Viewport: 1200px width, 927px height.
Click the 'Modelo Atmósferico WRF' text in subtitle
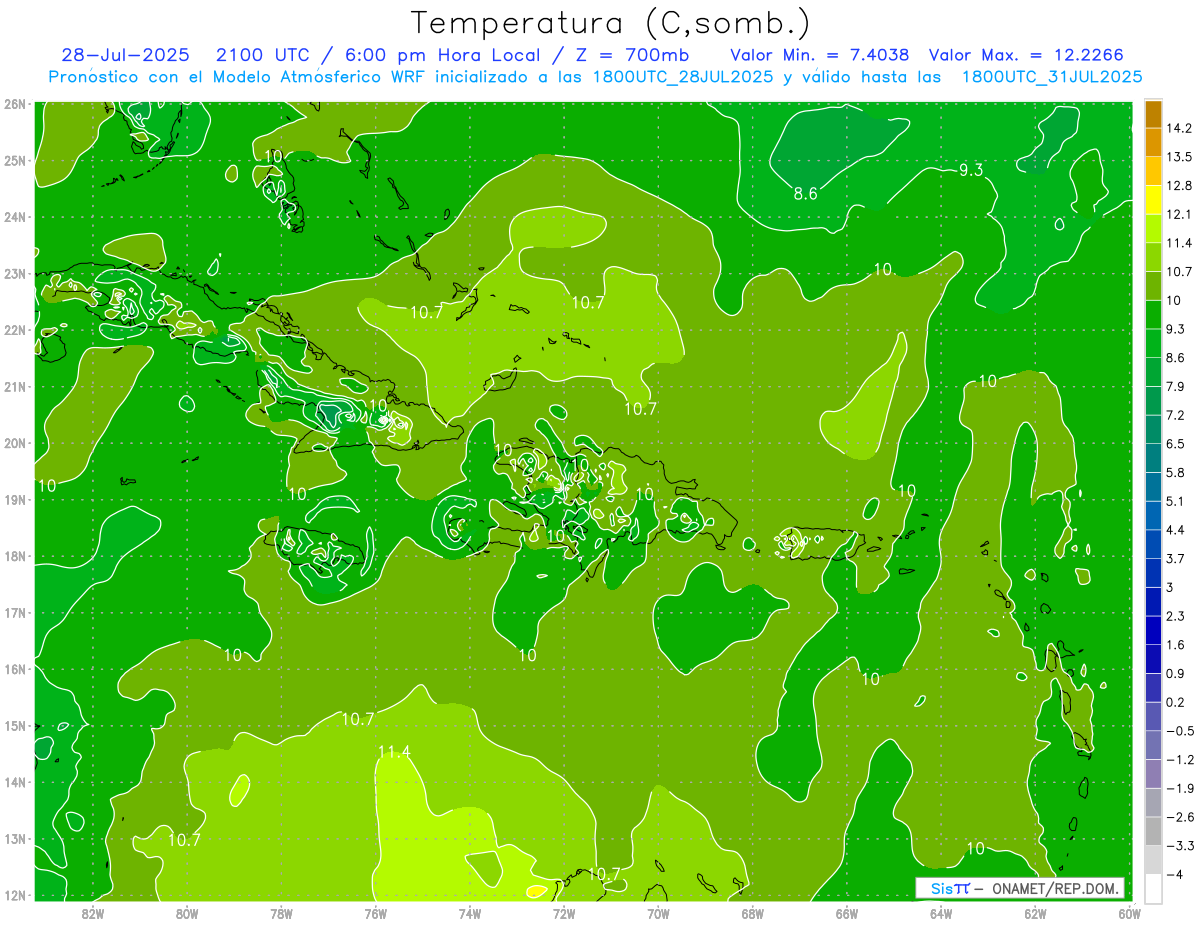coord(317,76)
